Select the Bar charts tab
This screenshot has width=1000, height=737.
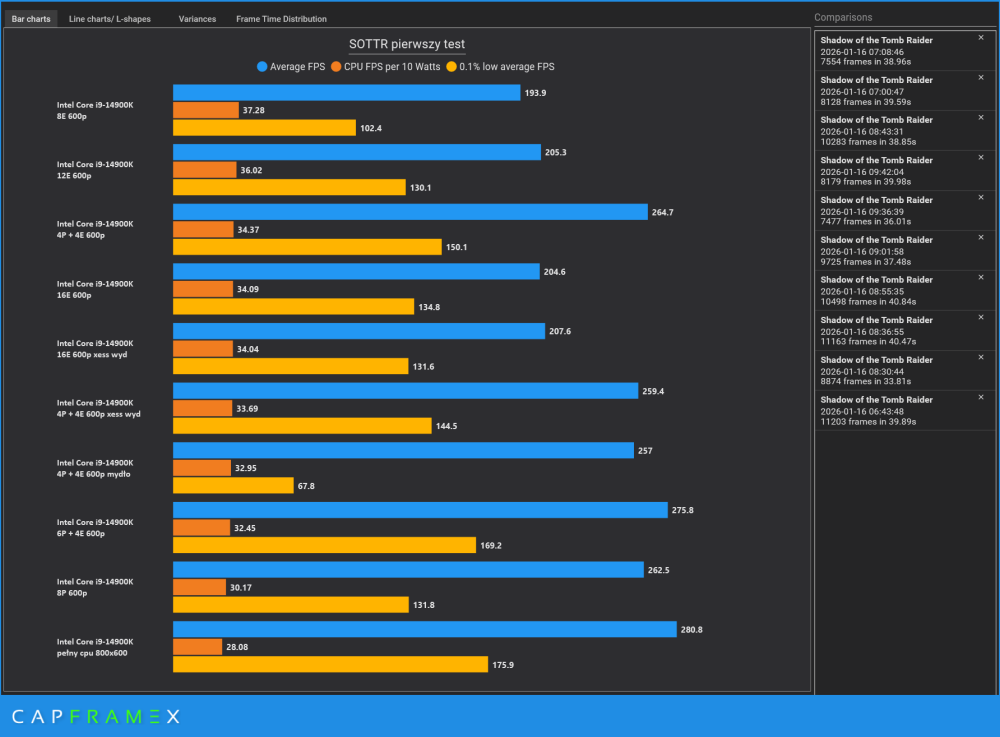tap(31, 19)
